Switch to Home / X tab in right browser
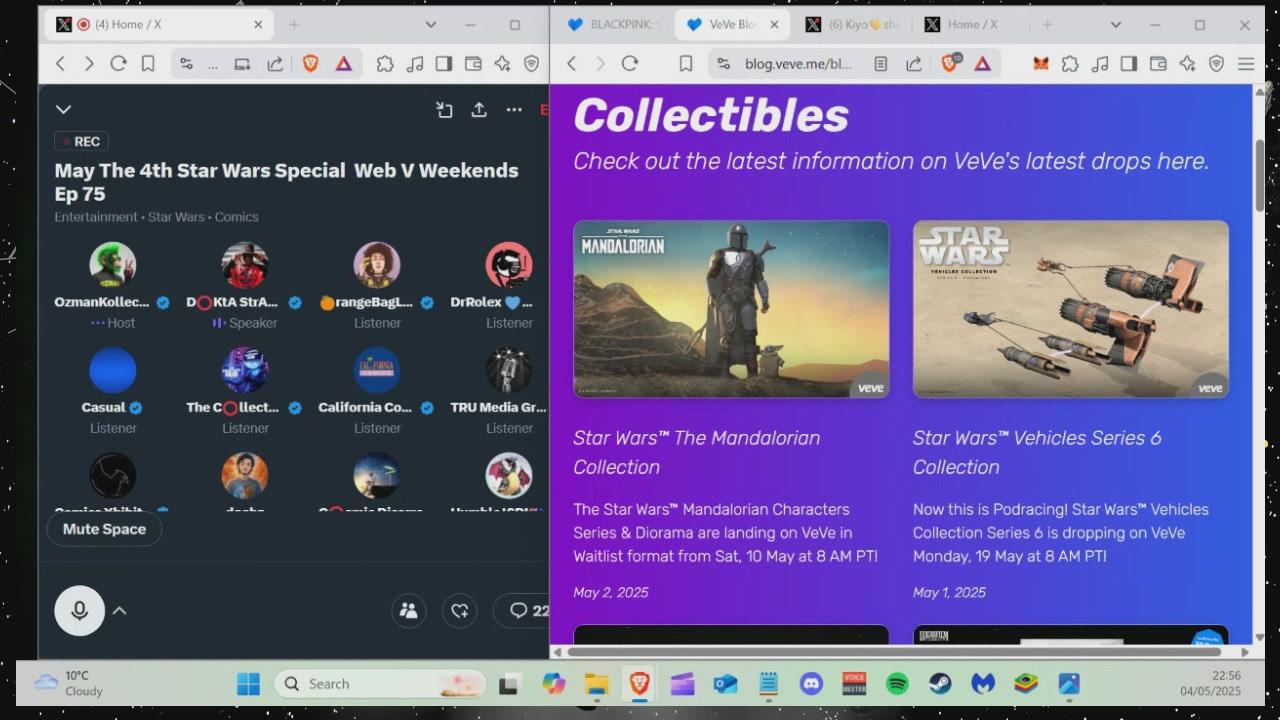 964,25
